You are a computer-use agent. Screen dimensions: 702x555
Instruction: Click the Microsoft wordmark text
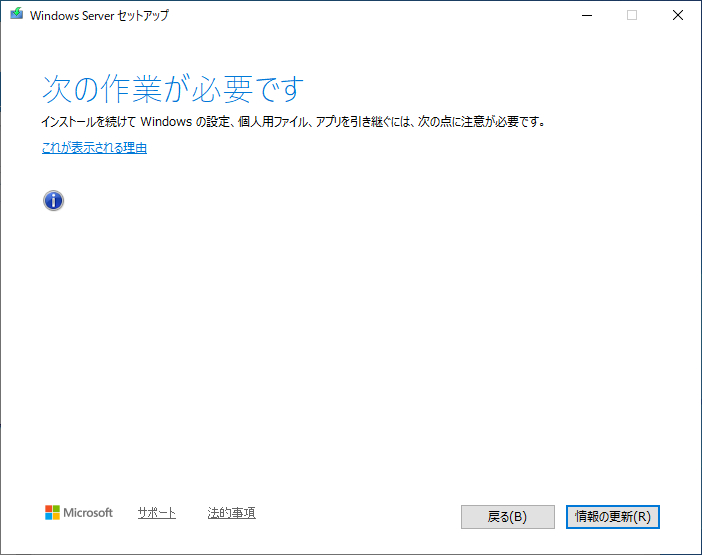[x=89, y=513]
